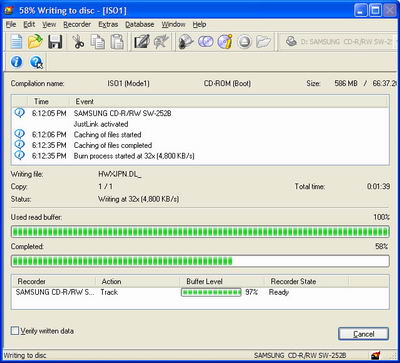Click the status bar burning icon
This screenshot has height=363, width=400.
tap(375, 355)
